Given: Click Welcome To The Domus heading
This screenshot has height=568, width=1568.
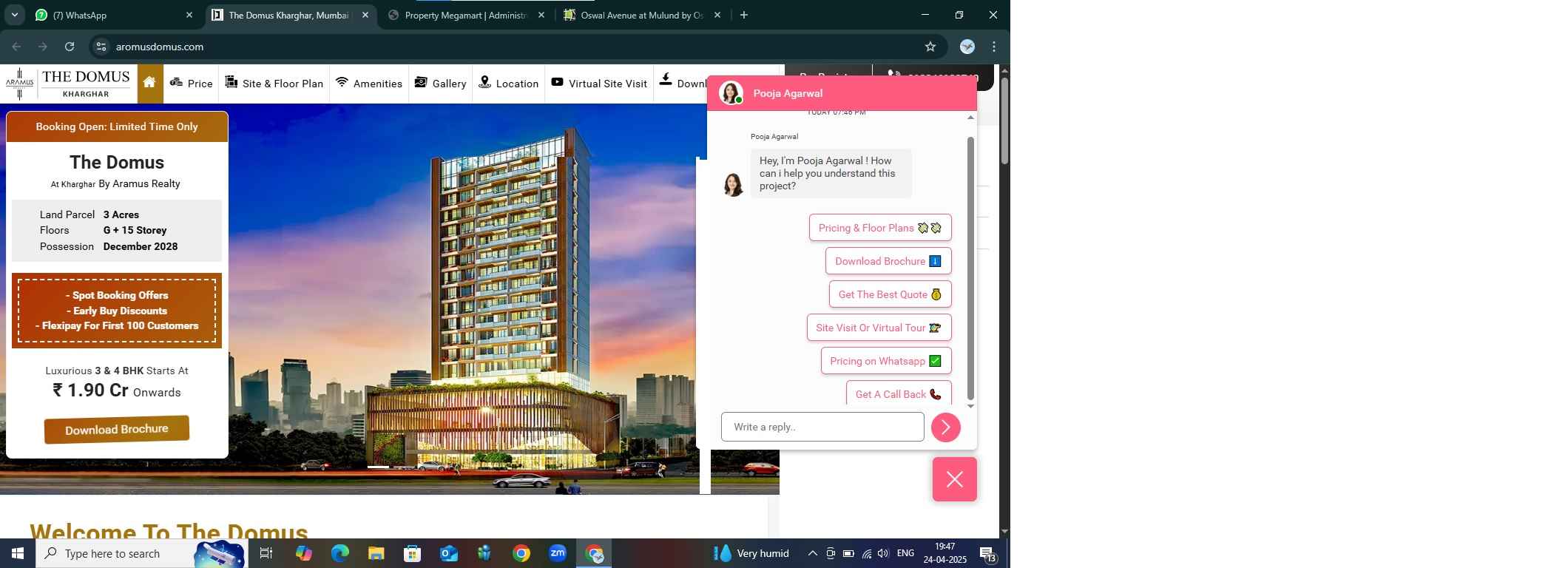Looking at the screenshot, I should (x=169, y=530).
